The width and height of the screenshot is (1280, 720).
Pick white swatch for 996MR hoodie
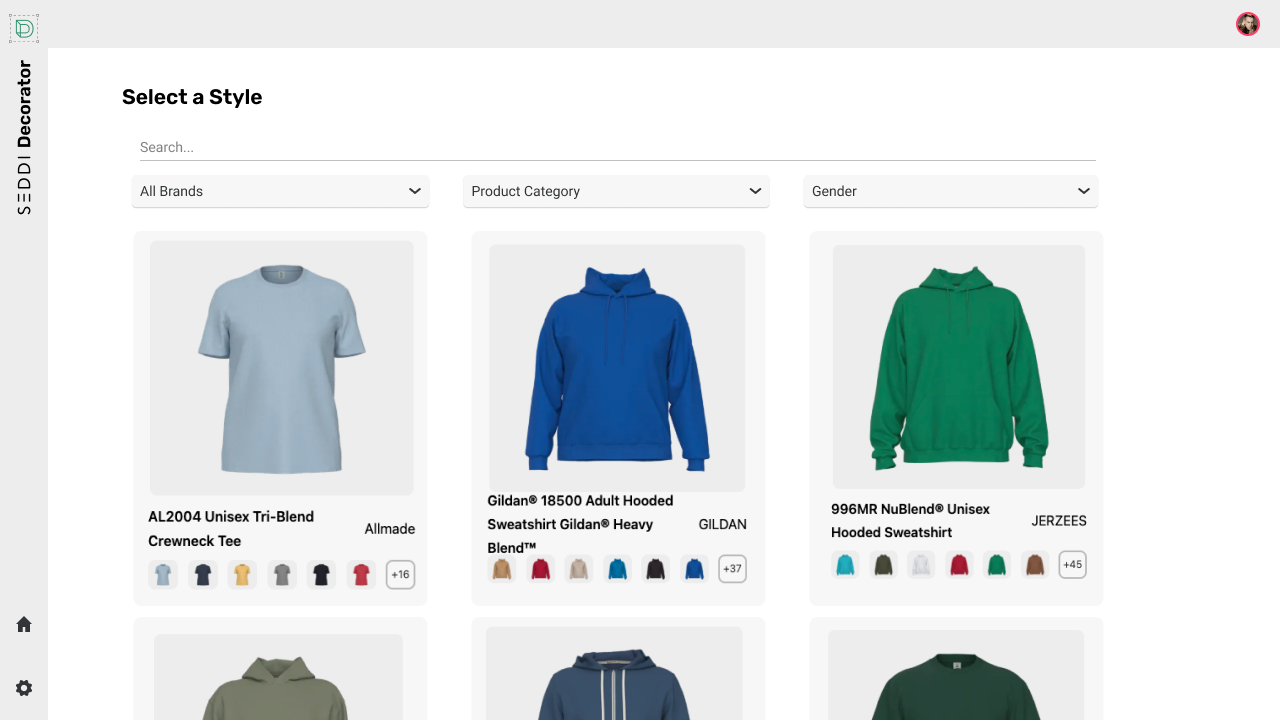click(x=921, y=565)
